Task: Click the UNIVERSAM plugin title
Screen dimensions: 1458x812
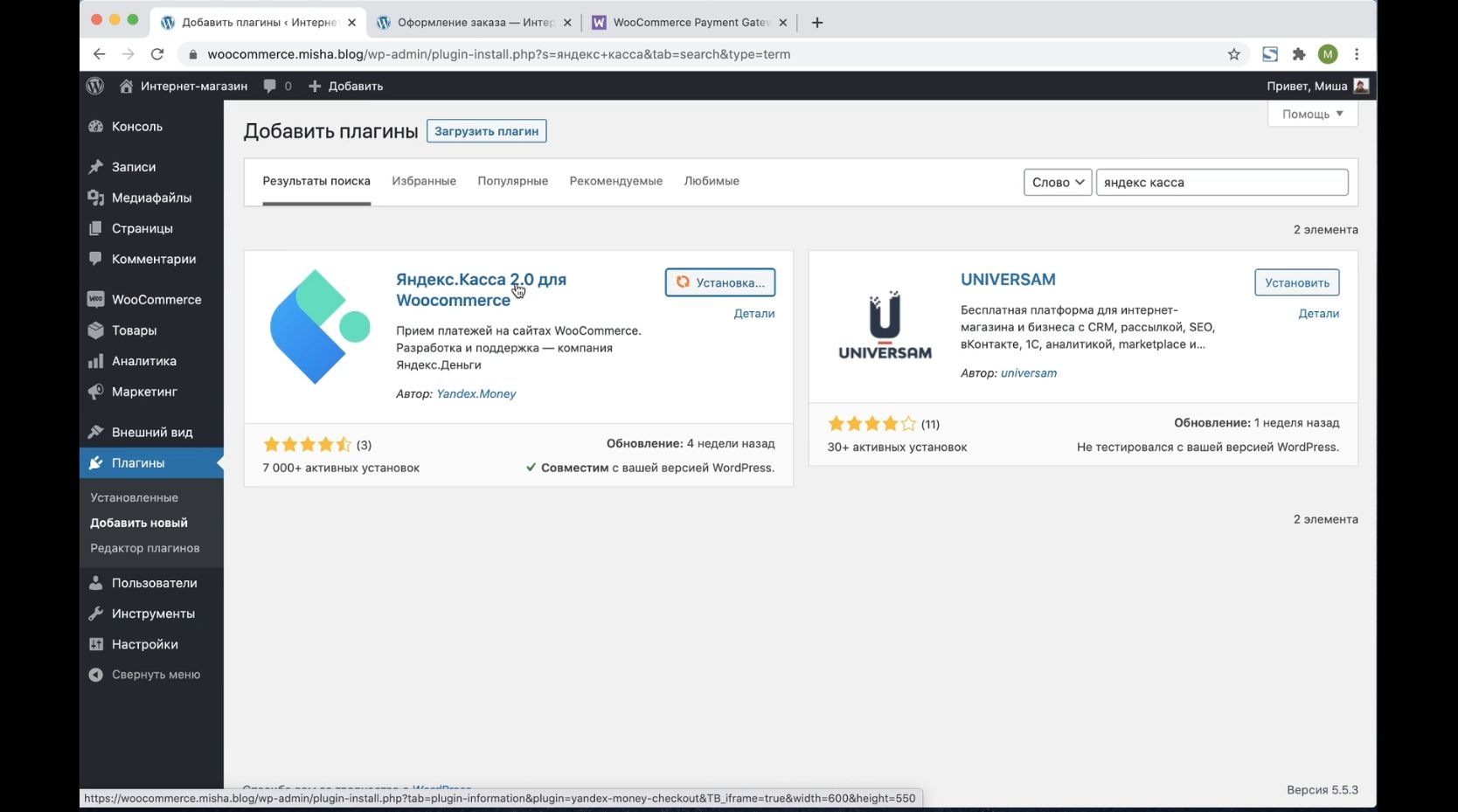Action: pyautogui.click(x=1008, y=280)
